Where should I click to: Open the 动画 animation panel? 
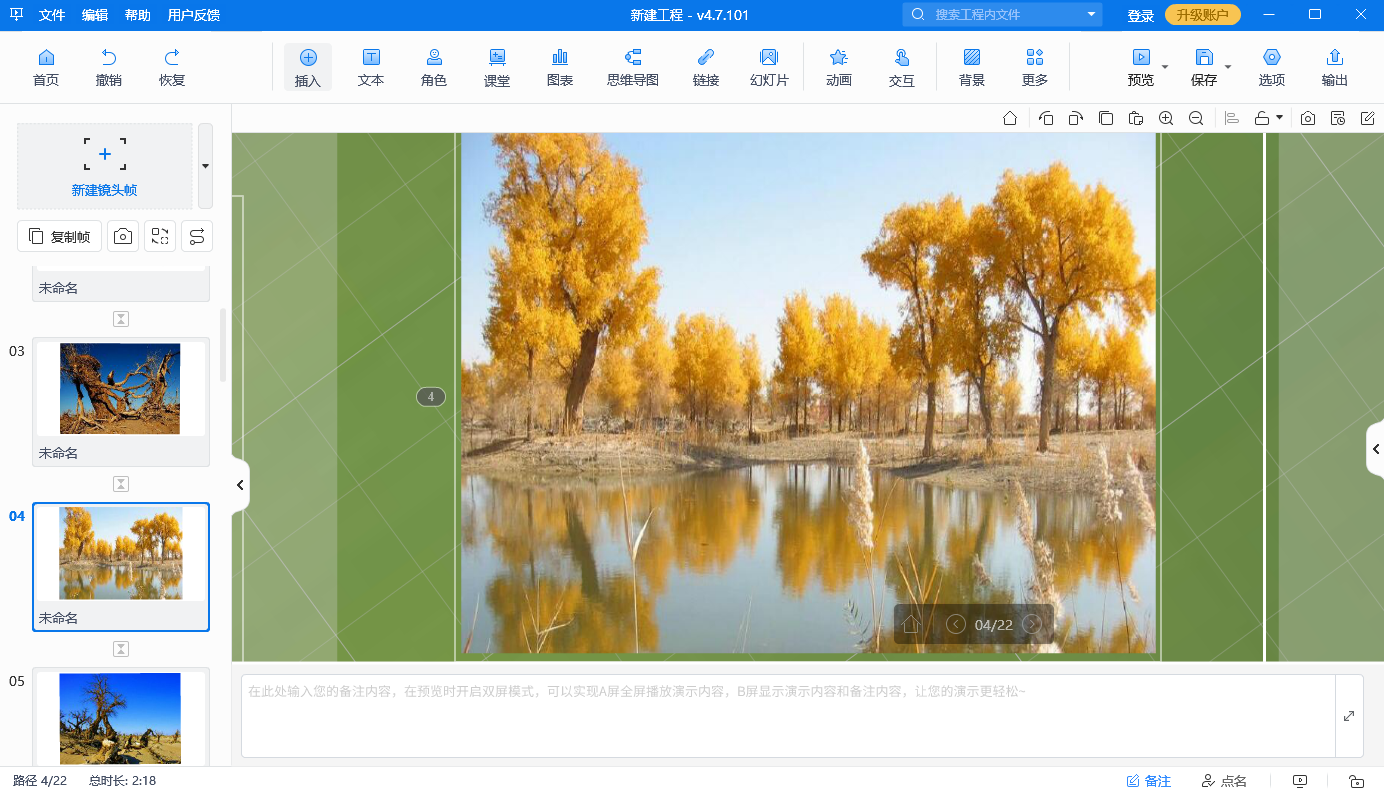click(839, 67)
